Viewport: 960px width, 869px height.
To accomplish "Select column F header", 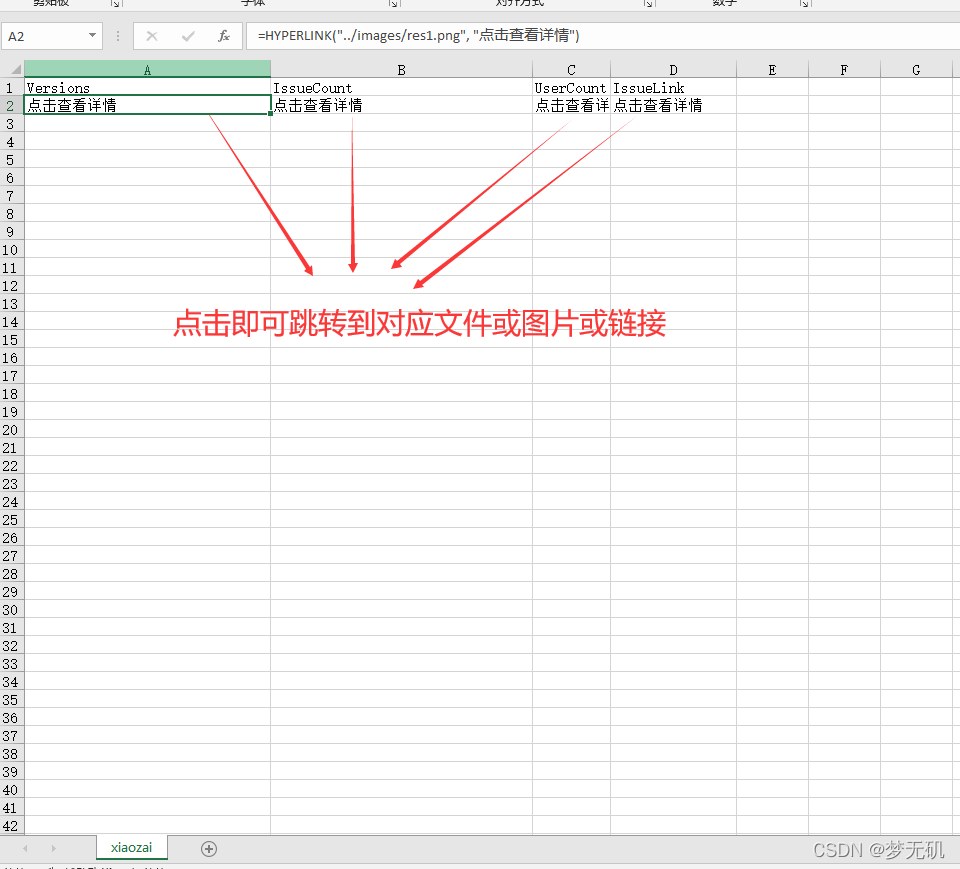I will pos(844,69).
